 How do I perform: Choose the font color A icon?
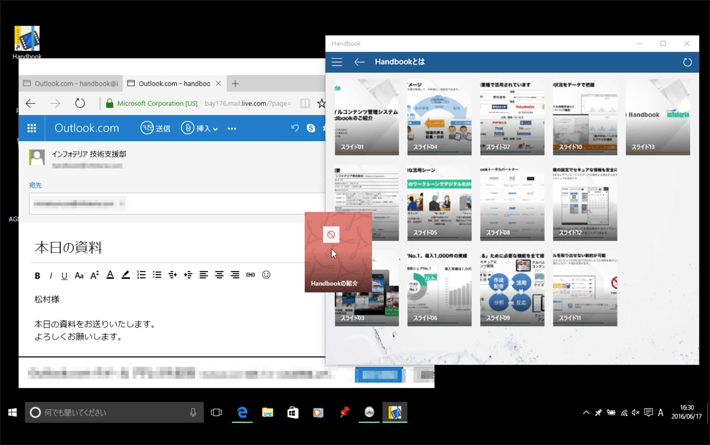pos(110,275)
